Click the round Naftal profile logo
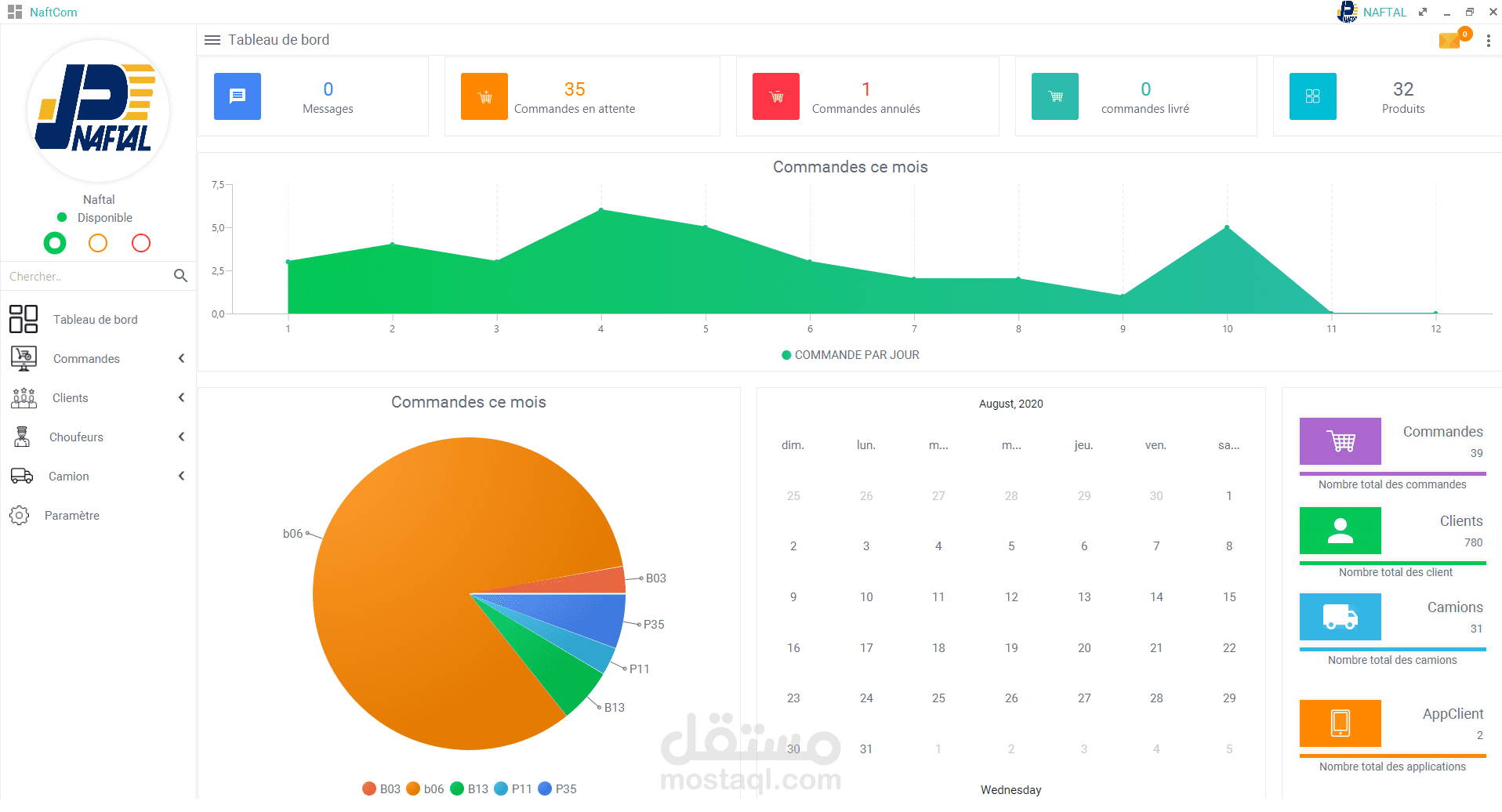The image size is (1502, 812). [99, 111]
